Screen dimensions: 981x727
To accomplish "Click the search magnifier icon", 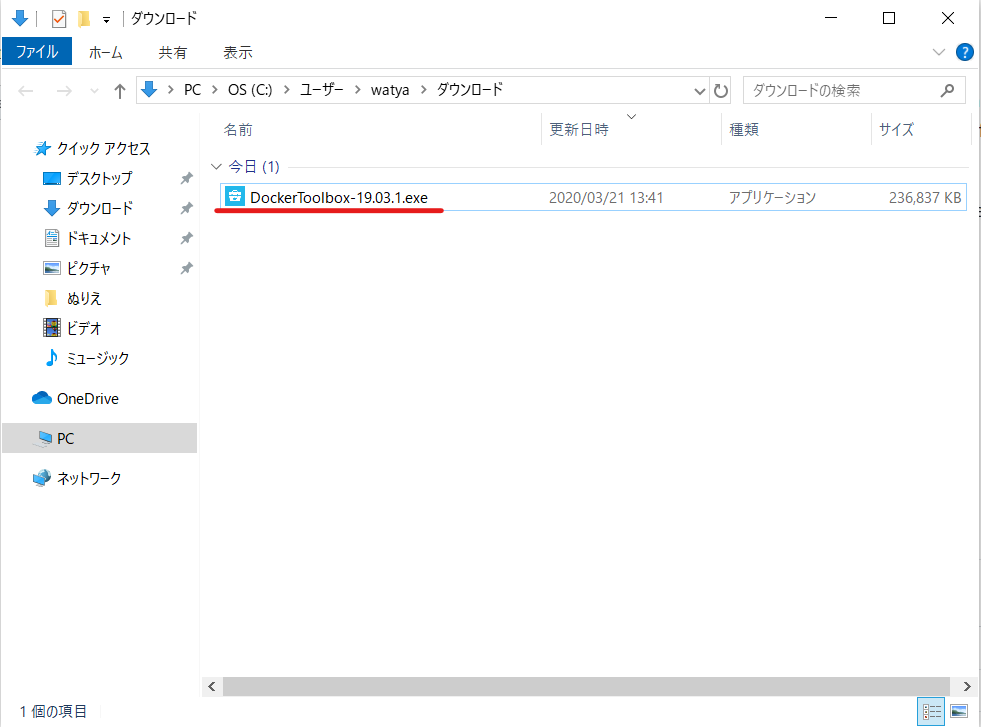I will tap(946, 89).
